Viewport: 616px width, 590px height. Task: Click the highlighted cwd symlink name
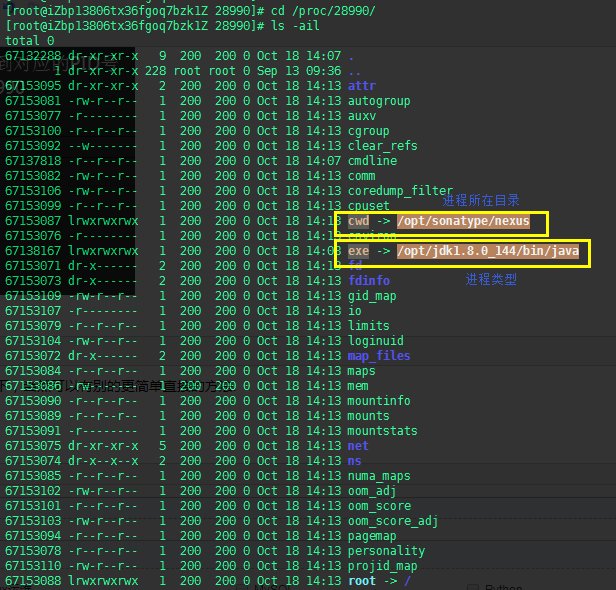click(358, 221)
